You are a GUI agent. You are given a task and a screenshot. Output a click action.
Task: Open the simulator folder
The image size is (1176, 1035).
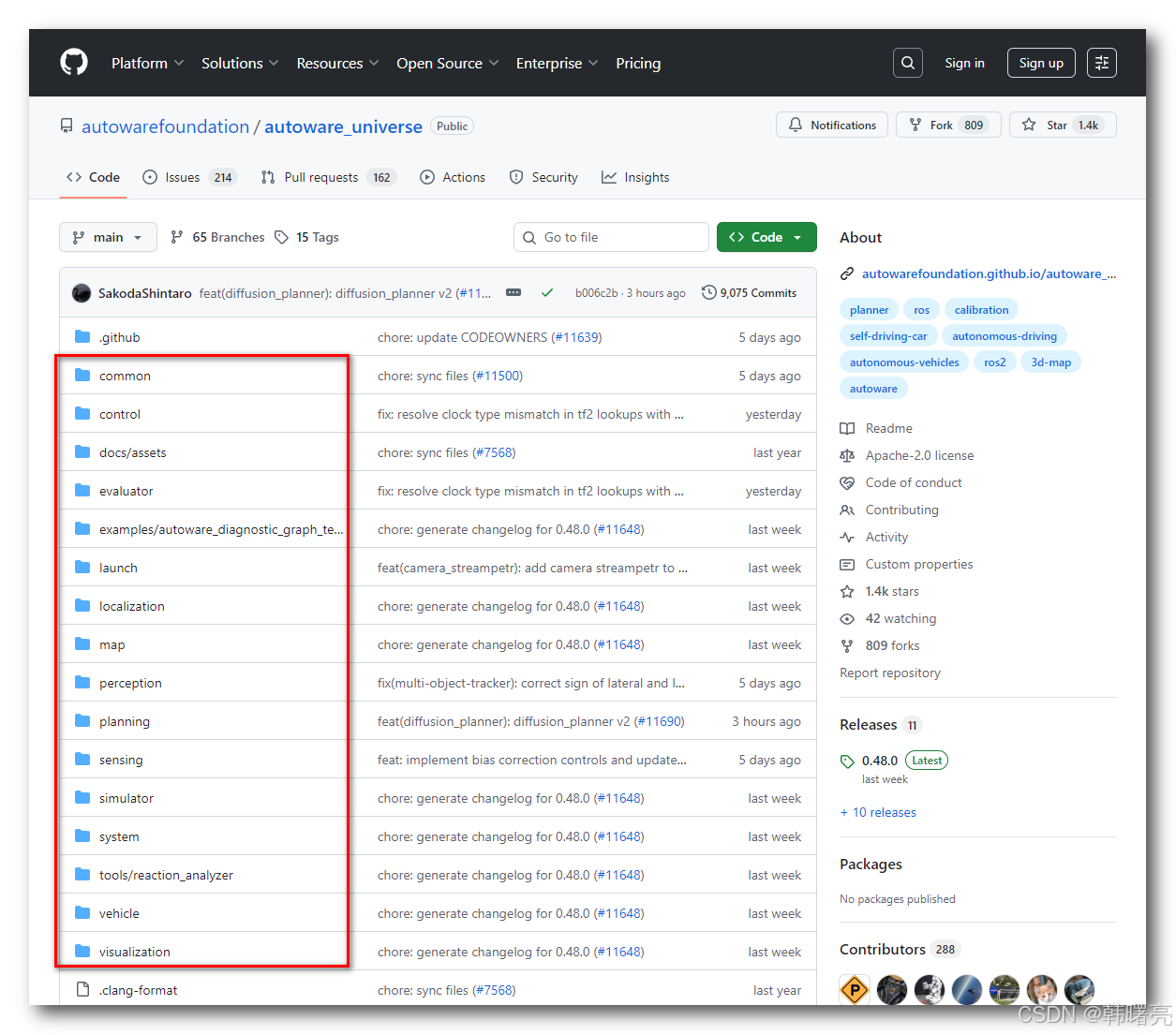point(126,798)
